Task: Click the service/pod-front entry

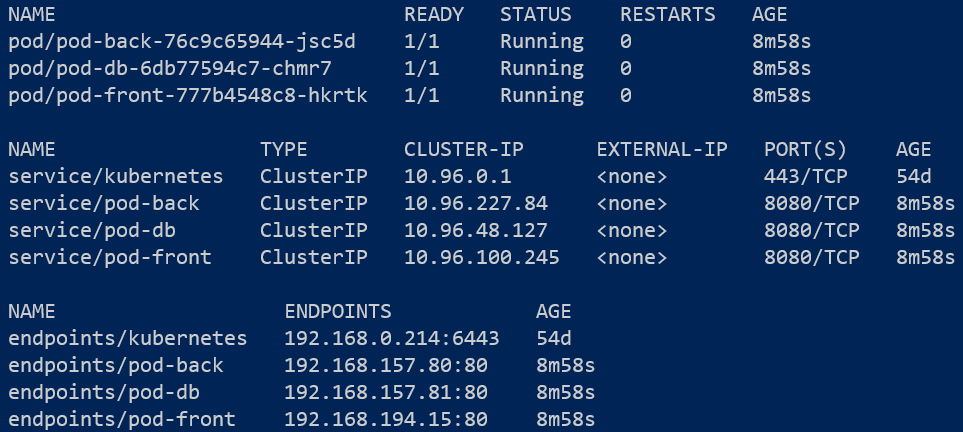Action: (109, 257)
